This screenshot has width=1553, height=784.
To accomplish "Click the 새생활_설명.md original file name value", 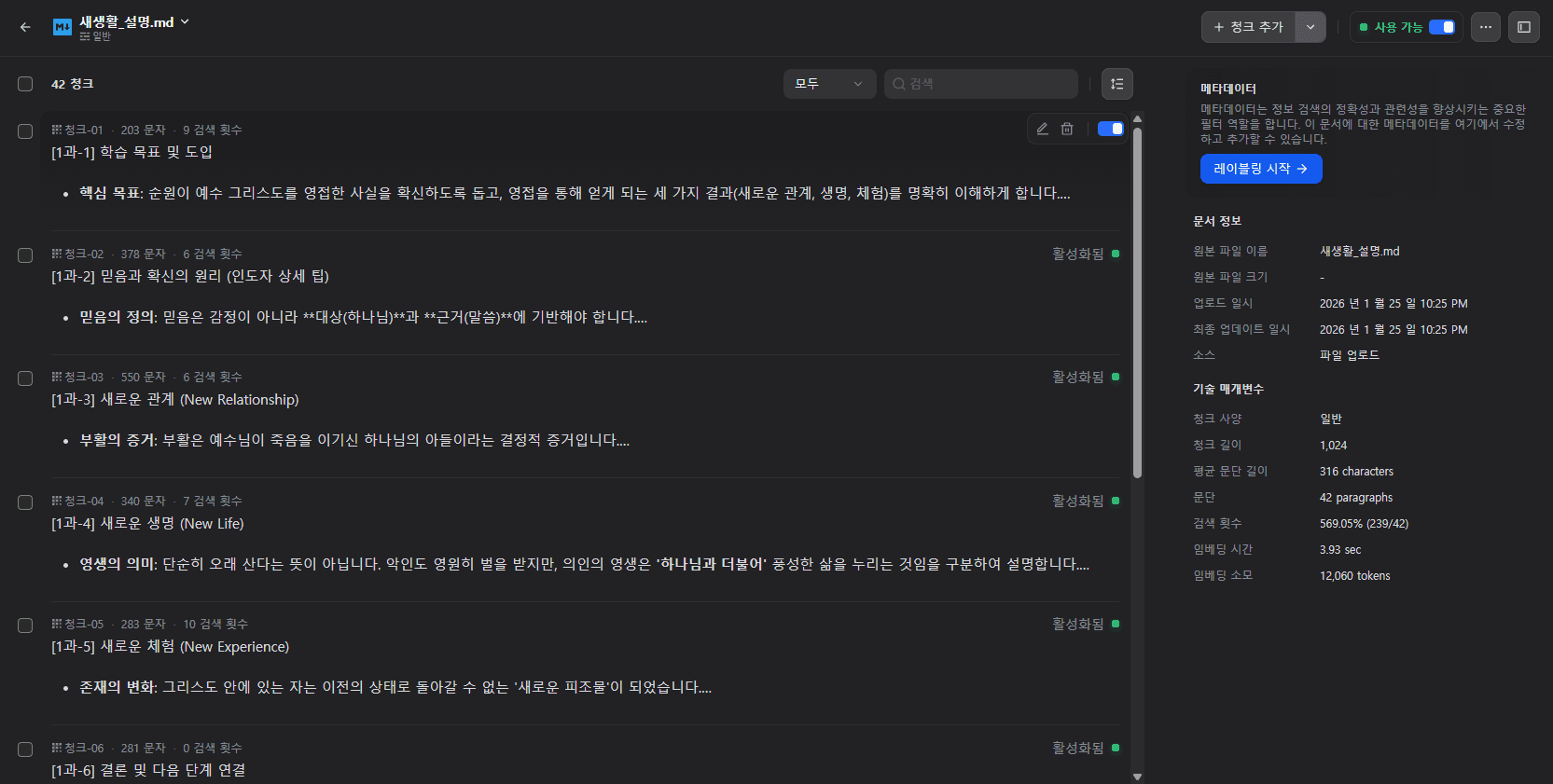I will coord(1360,251).
